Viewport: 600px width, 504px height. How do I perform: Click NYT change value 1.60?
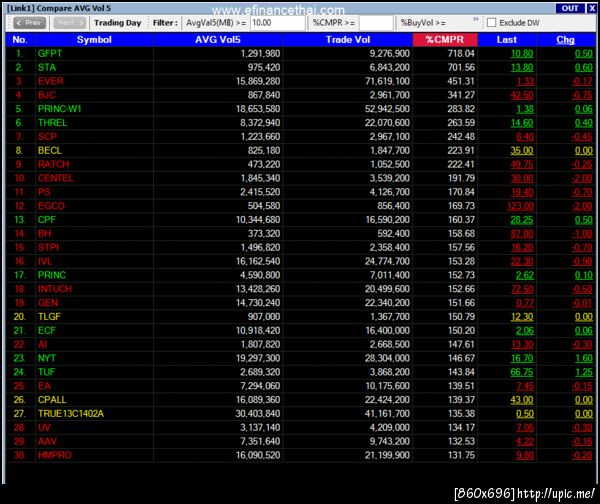[x=584, y=358]
